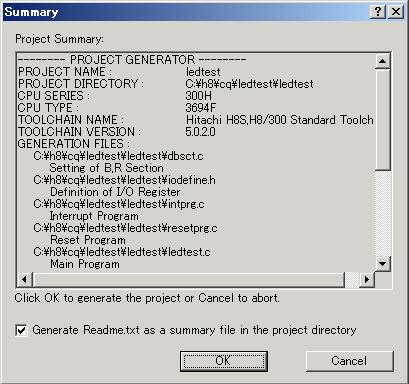Click the horizontal scrollbar thumb
Screen dimensions: 409x384
[x=188, y=279]
